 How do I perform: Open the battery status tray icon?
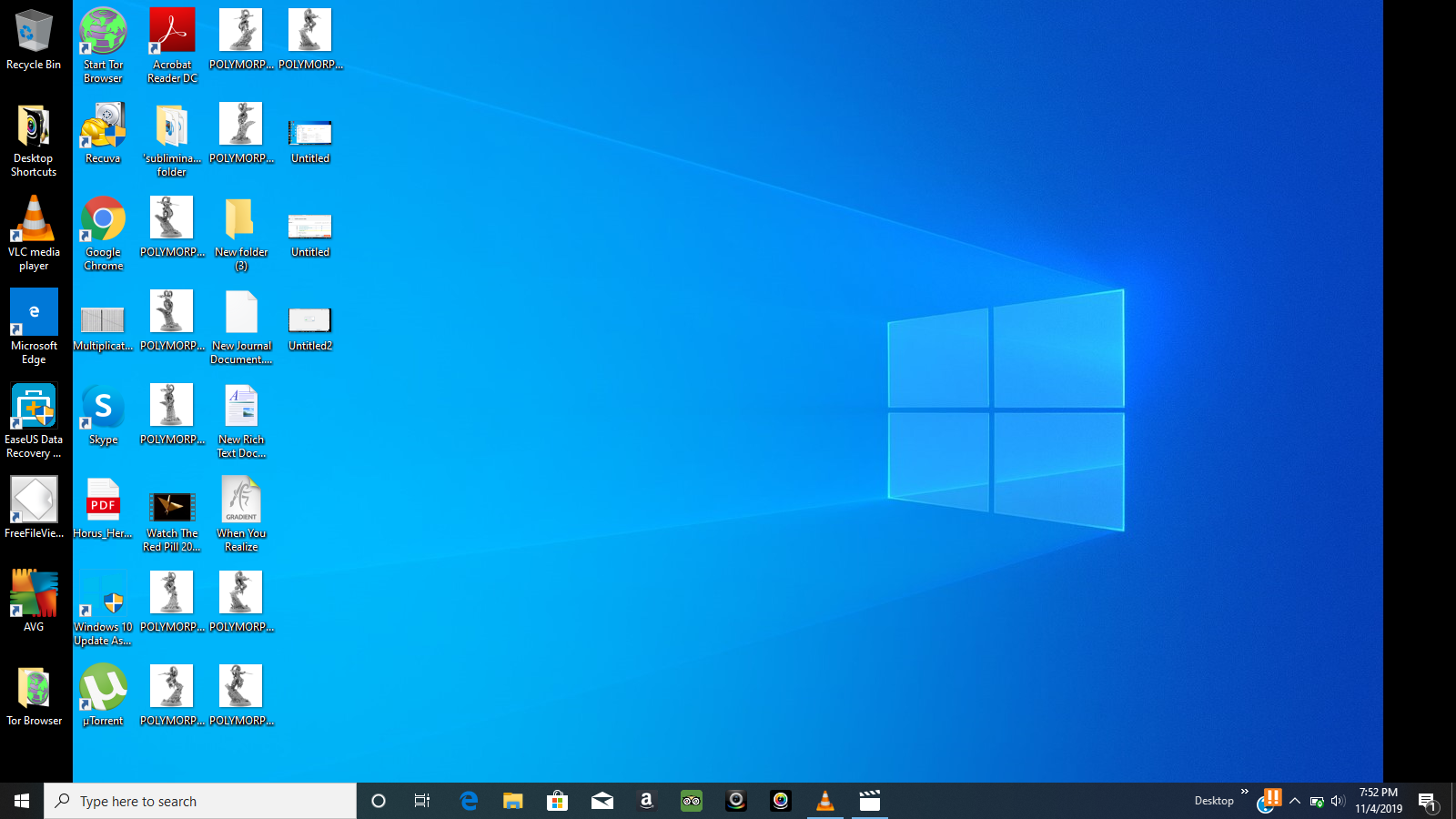coord(1317,802)
